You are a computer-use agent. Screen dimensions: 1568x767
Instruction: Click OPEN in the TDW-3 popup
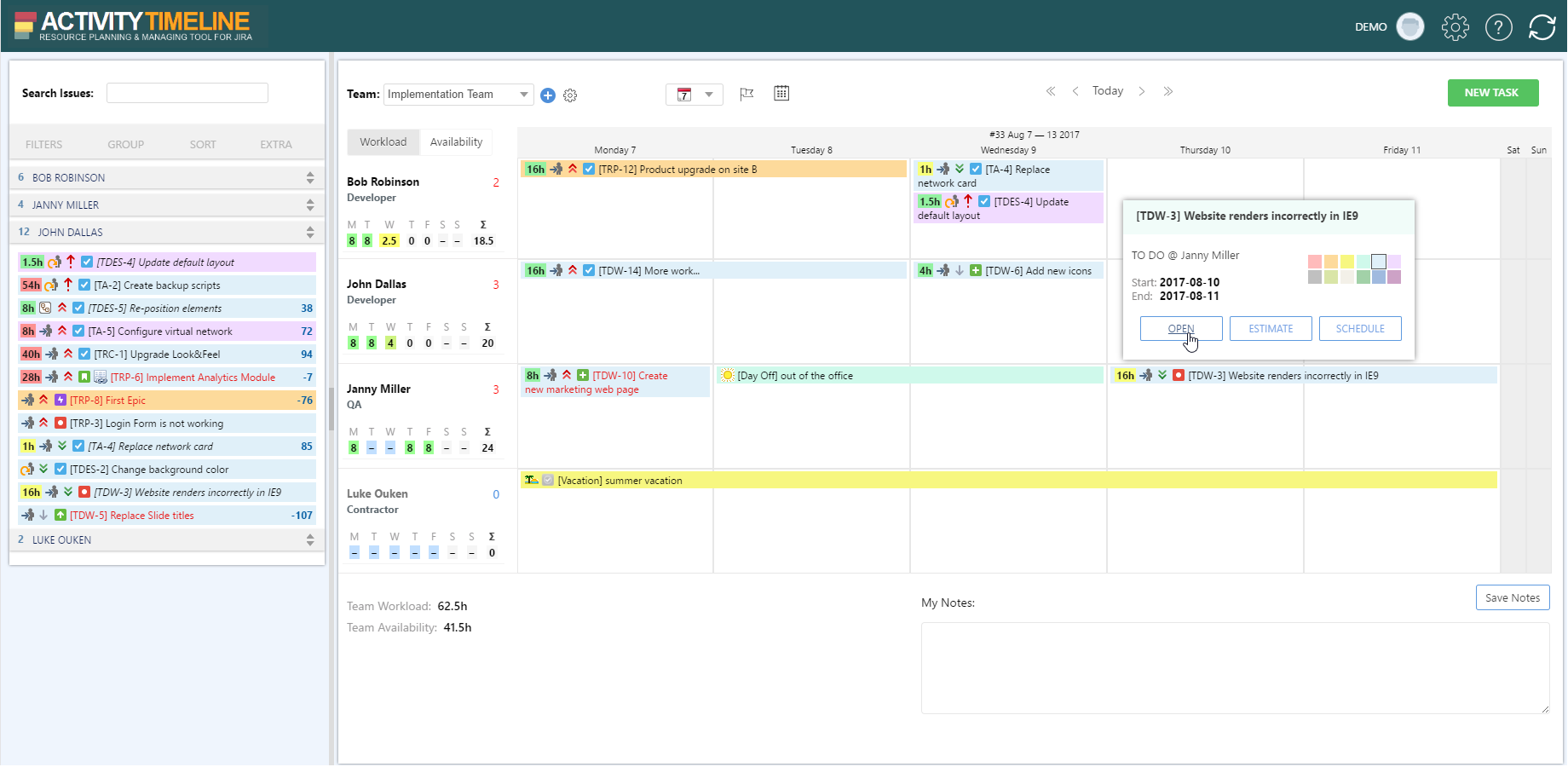[x=1180, y=328]
